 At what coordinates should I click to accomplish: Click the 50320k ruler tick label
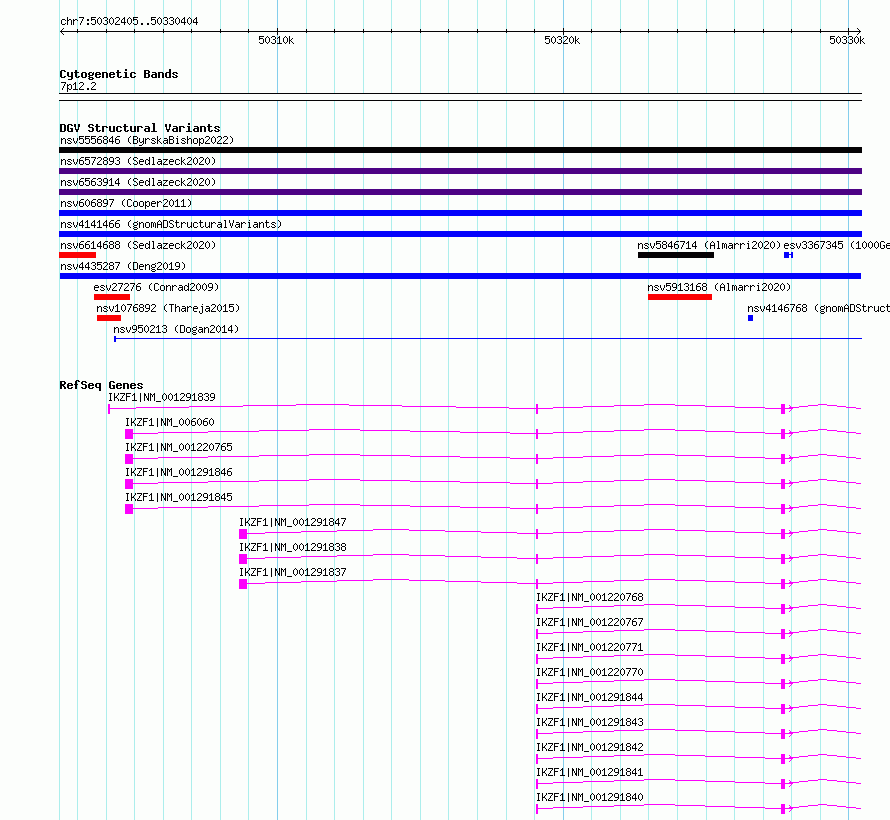click(562, 40)
